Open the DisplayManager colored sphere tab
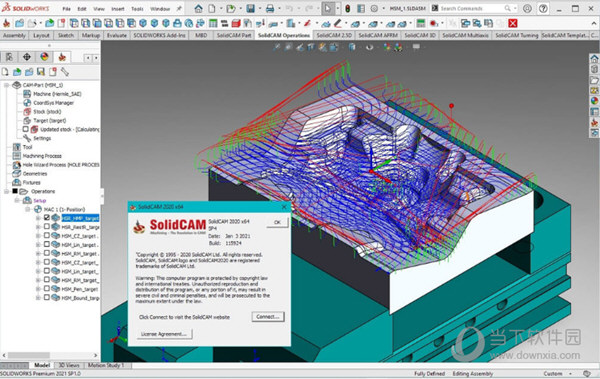600x379 pixels. pos(44,57)
